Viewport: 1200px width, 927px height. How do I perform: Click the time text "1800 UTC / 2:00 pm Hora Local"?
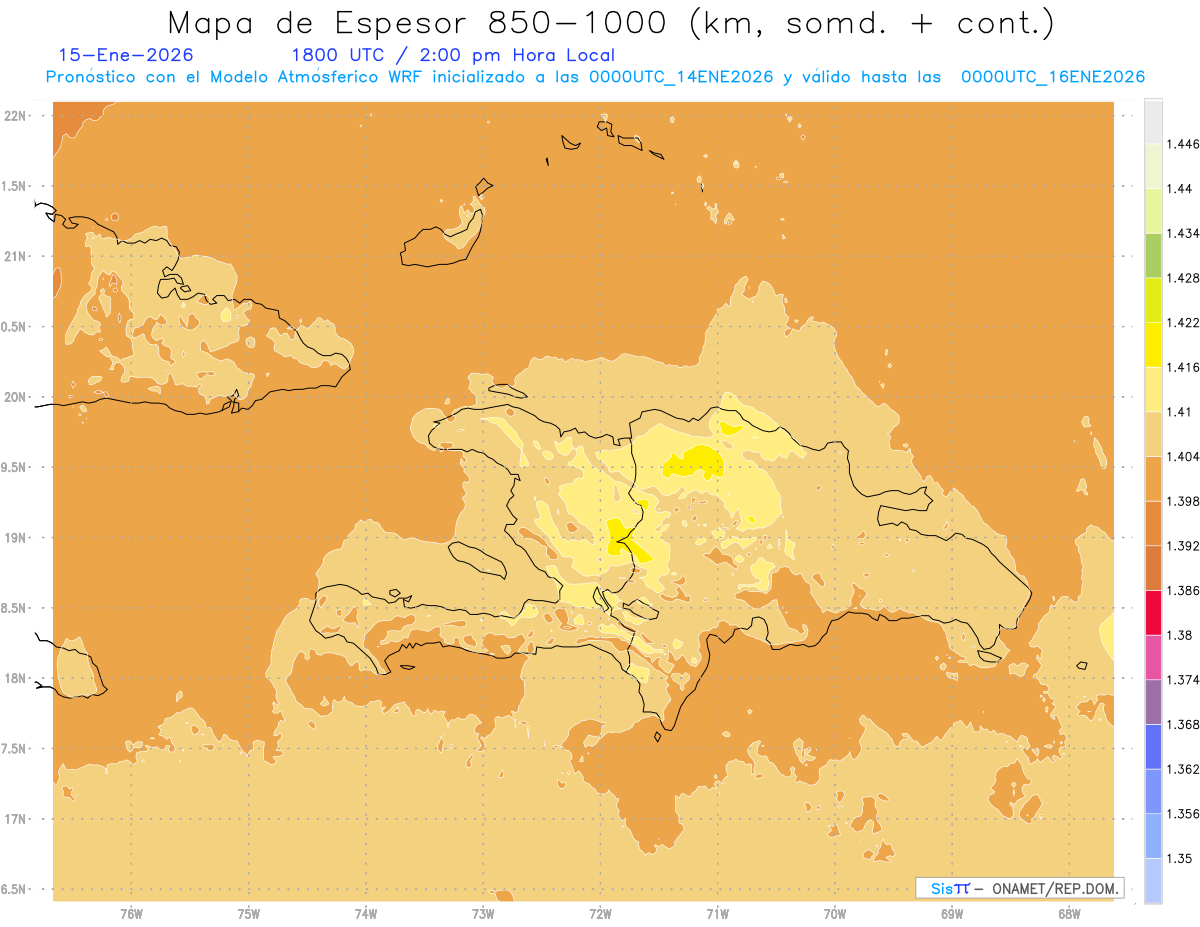(452, 55)
